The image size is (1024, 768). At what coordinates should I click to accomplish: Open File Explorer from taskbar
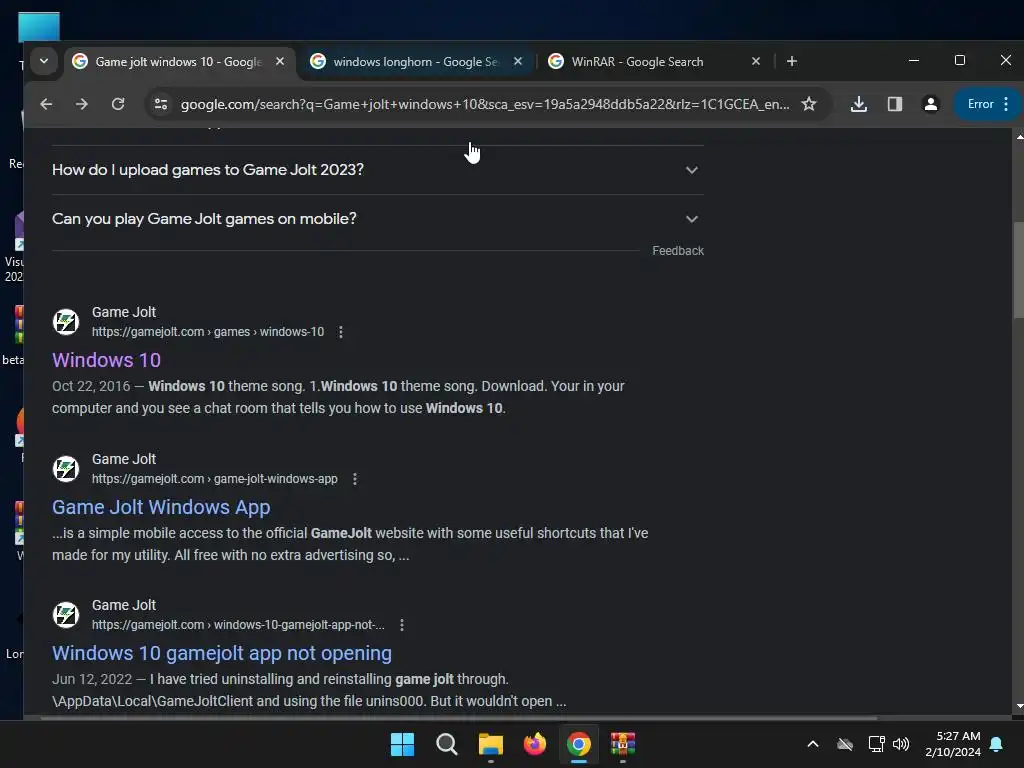click(490, 744)
